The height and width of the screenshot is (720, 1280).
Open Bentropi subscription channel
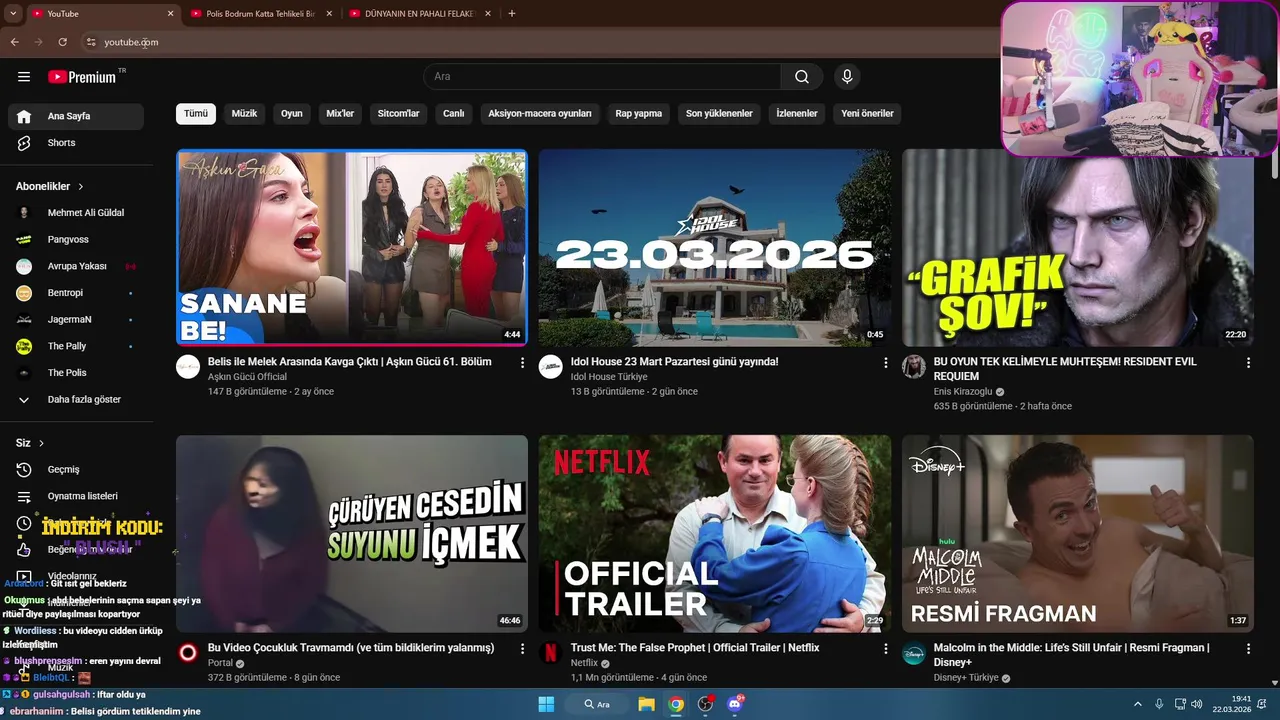pos(76,293)
